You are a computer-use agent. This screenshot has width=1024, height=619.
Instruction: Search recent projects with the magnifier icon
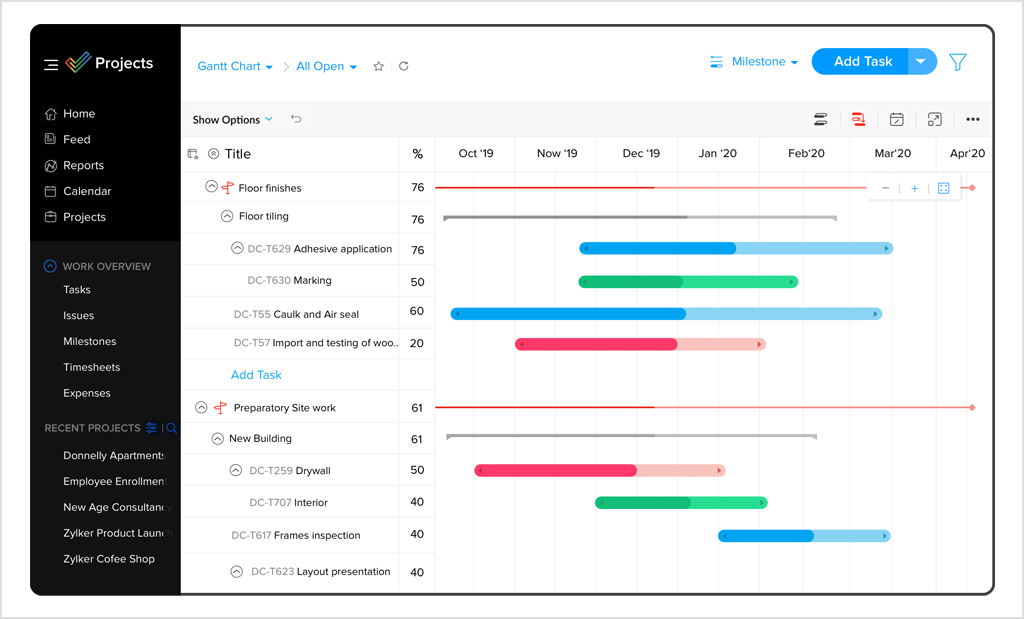coord(172,427)
